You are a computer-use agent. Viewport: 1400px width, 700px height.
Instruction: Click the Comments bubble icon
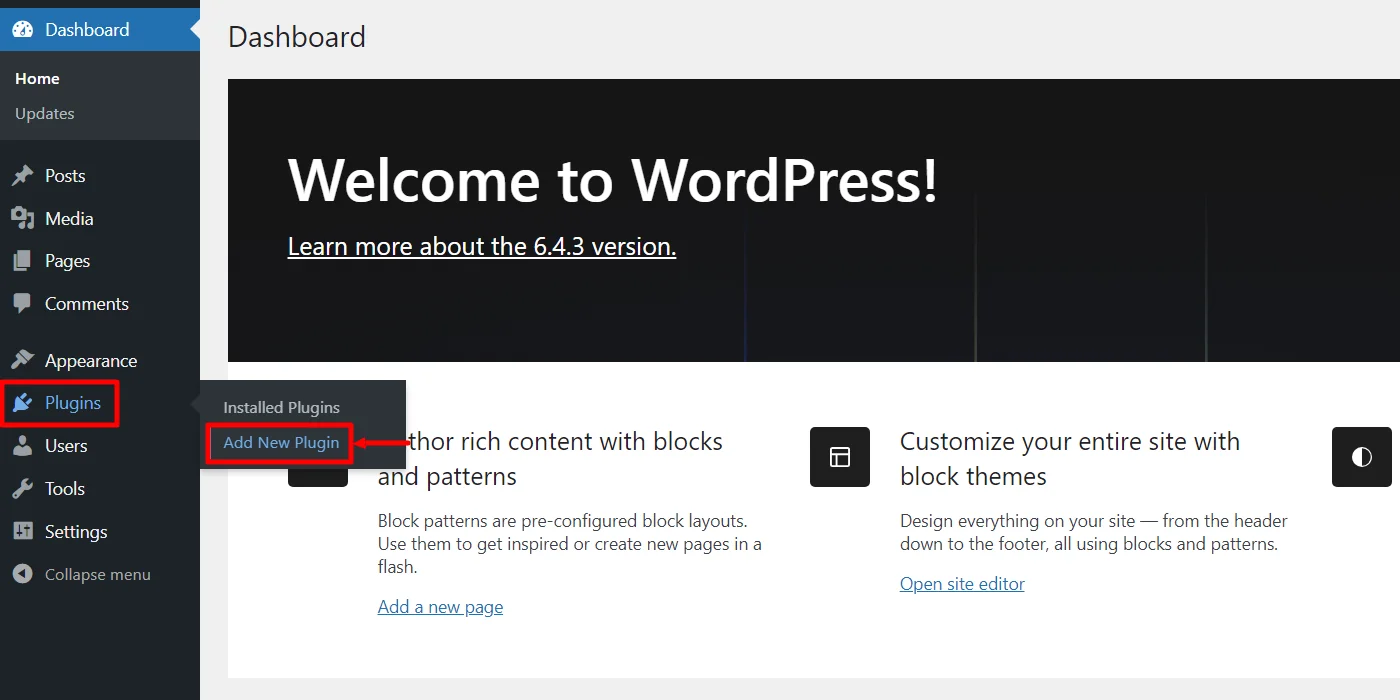point(22,304)
